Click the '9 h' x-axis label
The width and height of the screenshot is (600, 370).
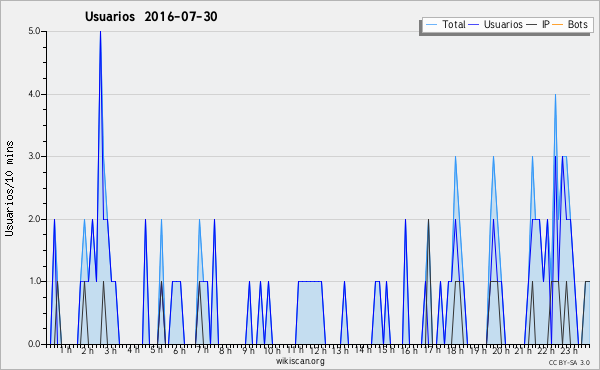pyautogui.click(x=248, y=350)
